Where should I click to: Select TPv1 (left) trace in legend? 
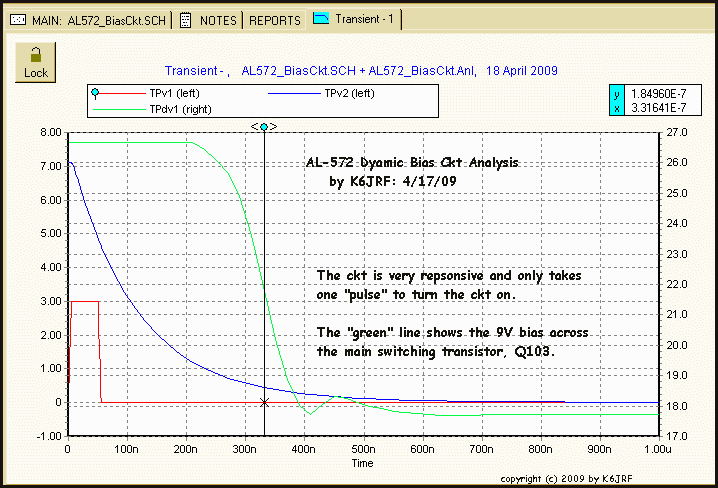tap(174, 93)
